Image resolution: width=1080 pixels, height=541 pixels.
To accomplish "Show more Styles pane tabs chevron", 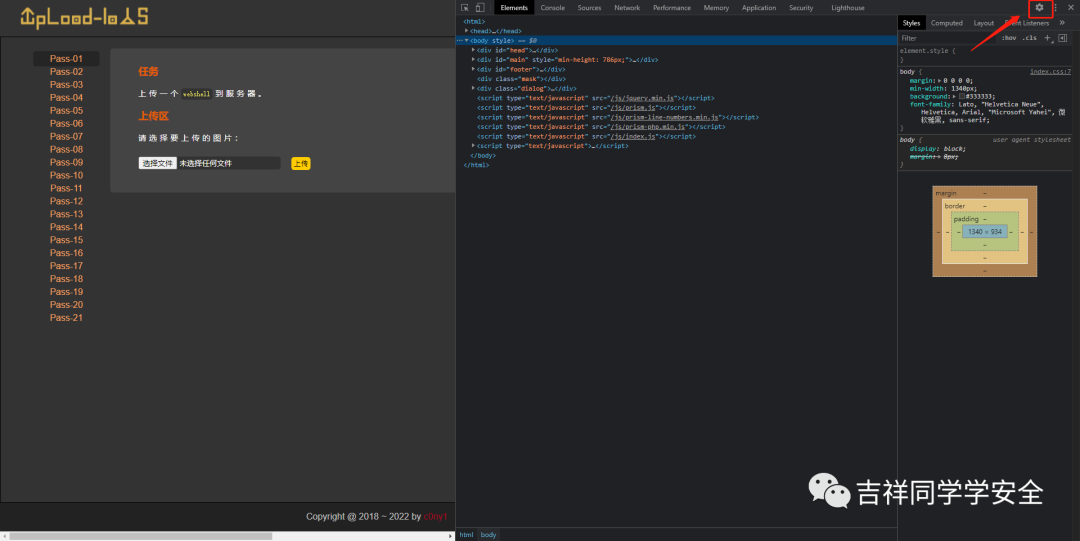I will tap(1062, 23).
